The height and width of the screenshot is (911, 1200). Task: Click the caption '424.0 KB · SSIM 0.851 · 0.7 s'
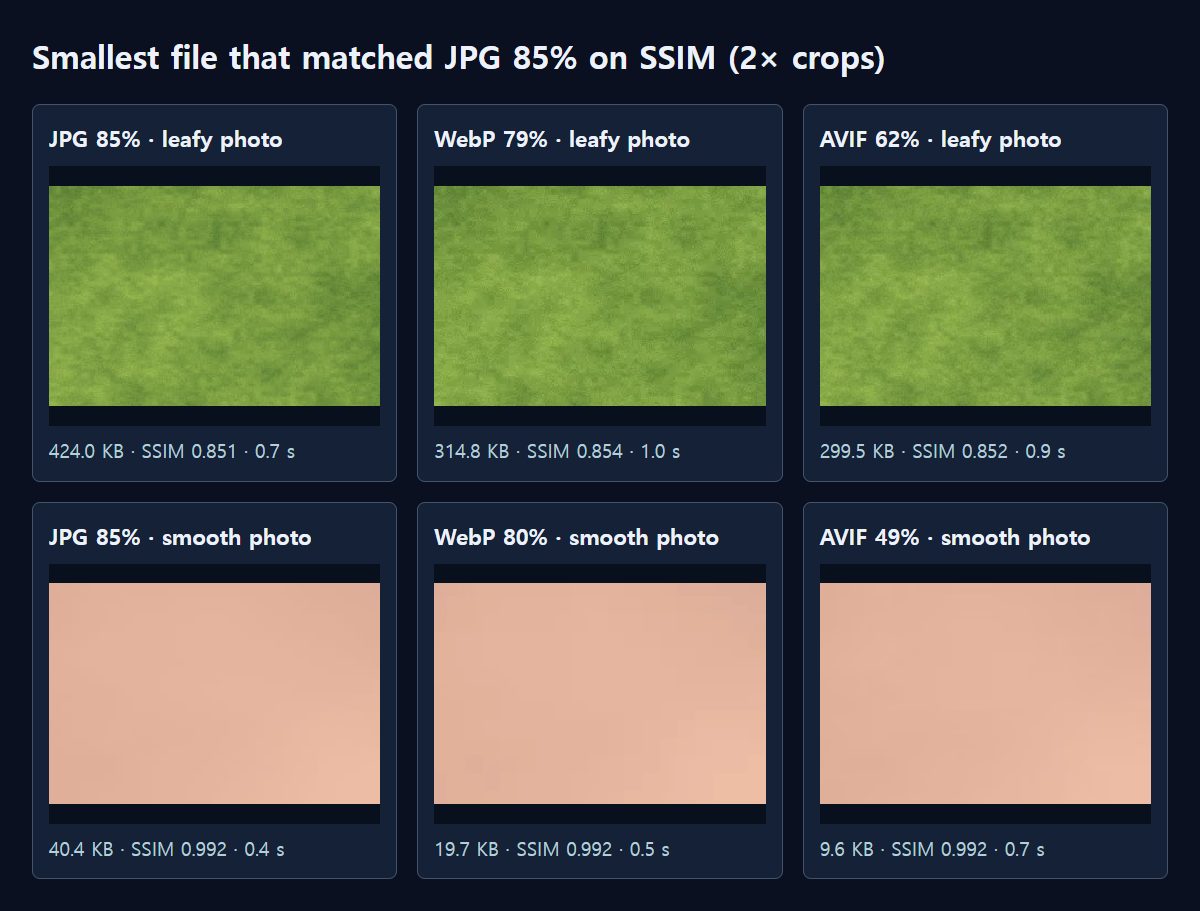[172, 451]
